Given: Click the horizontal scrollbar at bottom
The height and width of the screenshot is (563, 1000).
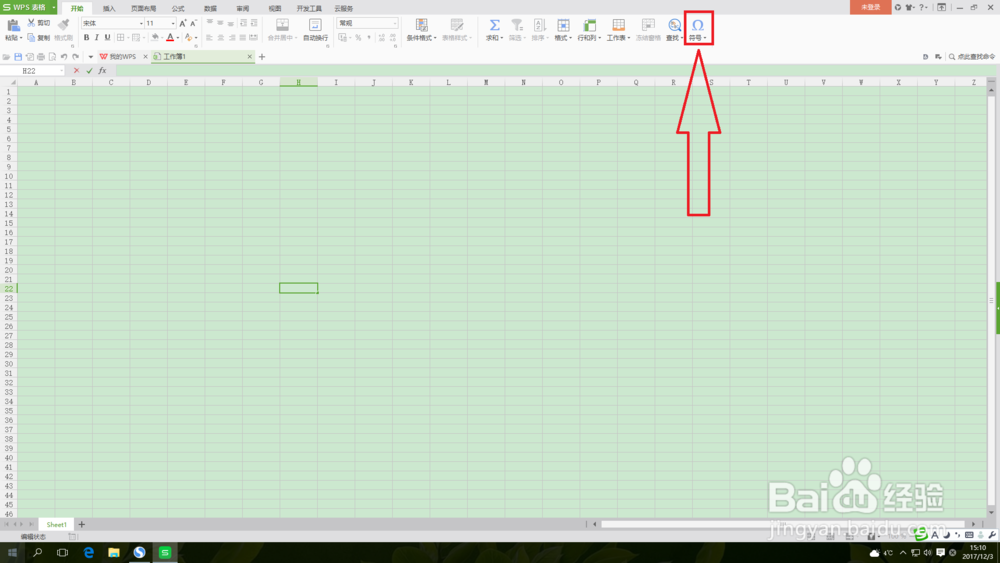Looking at the screenshot, I should (783, 524).
